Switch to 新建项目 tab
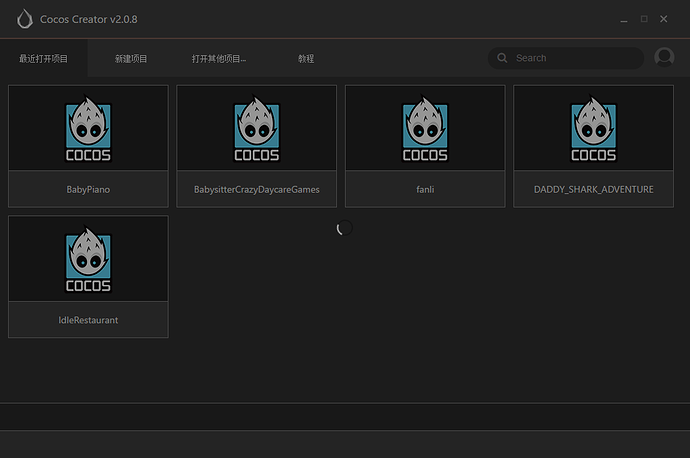 coord(131,59)
